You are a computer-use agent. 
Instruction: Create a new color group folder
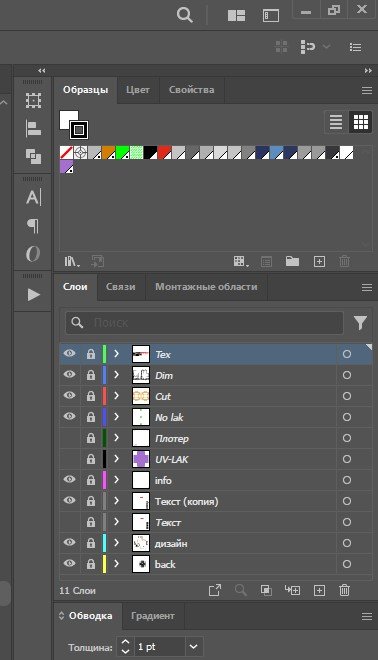point(293,261)
